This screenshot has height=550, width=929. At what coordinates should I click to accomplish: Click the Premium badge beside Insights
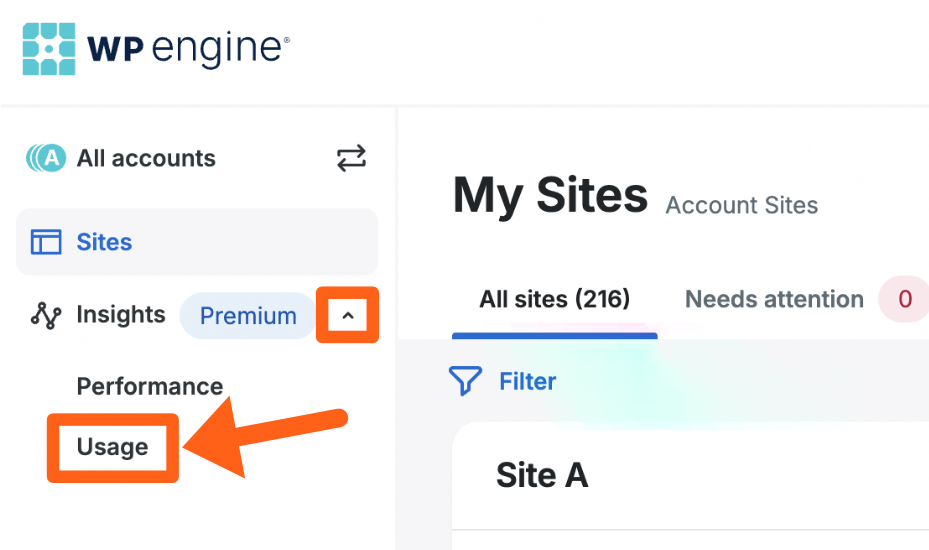click(248, 316)
